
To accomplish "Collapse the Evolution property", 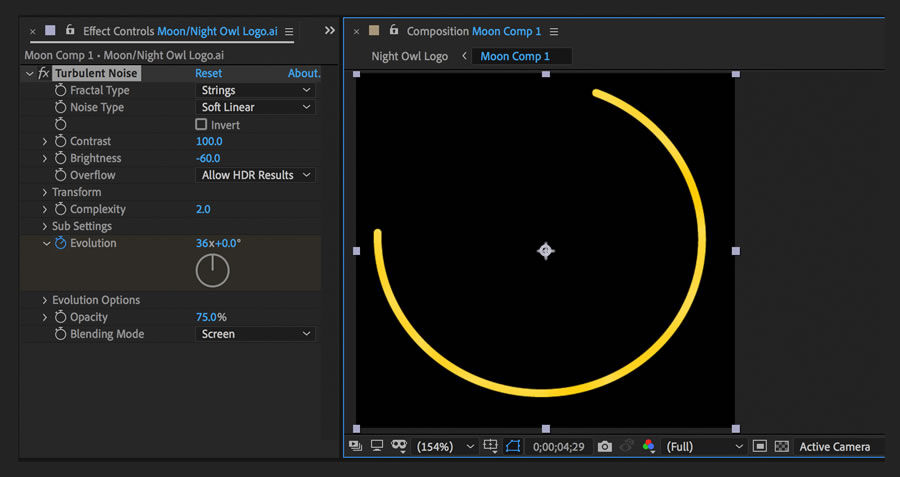I will point(46,243).
